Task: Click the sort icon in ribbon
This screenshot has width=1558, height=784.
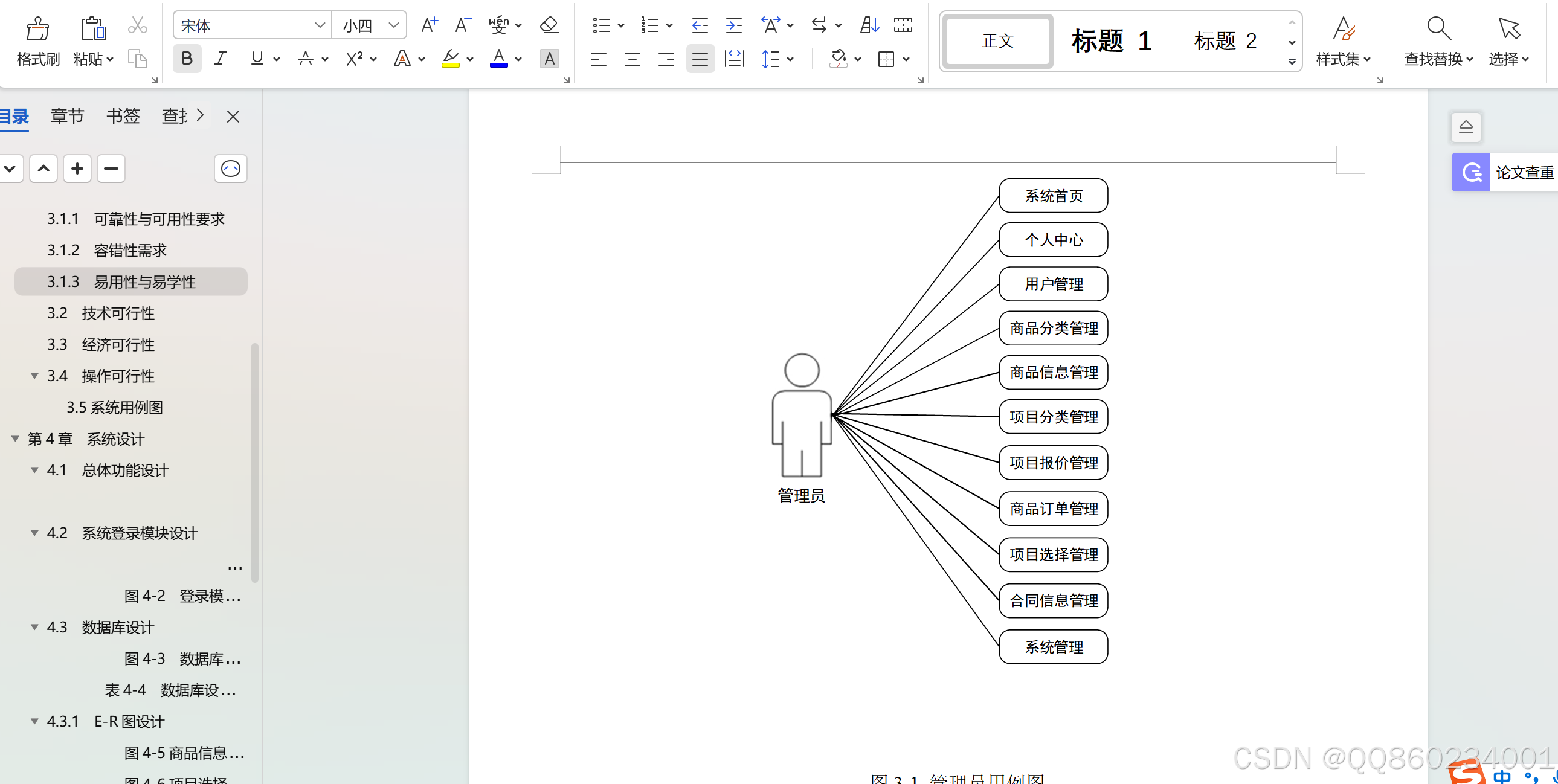Action: click(x=869, y=25)
